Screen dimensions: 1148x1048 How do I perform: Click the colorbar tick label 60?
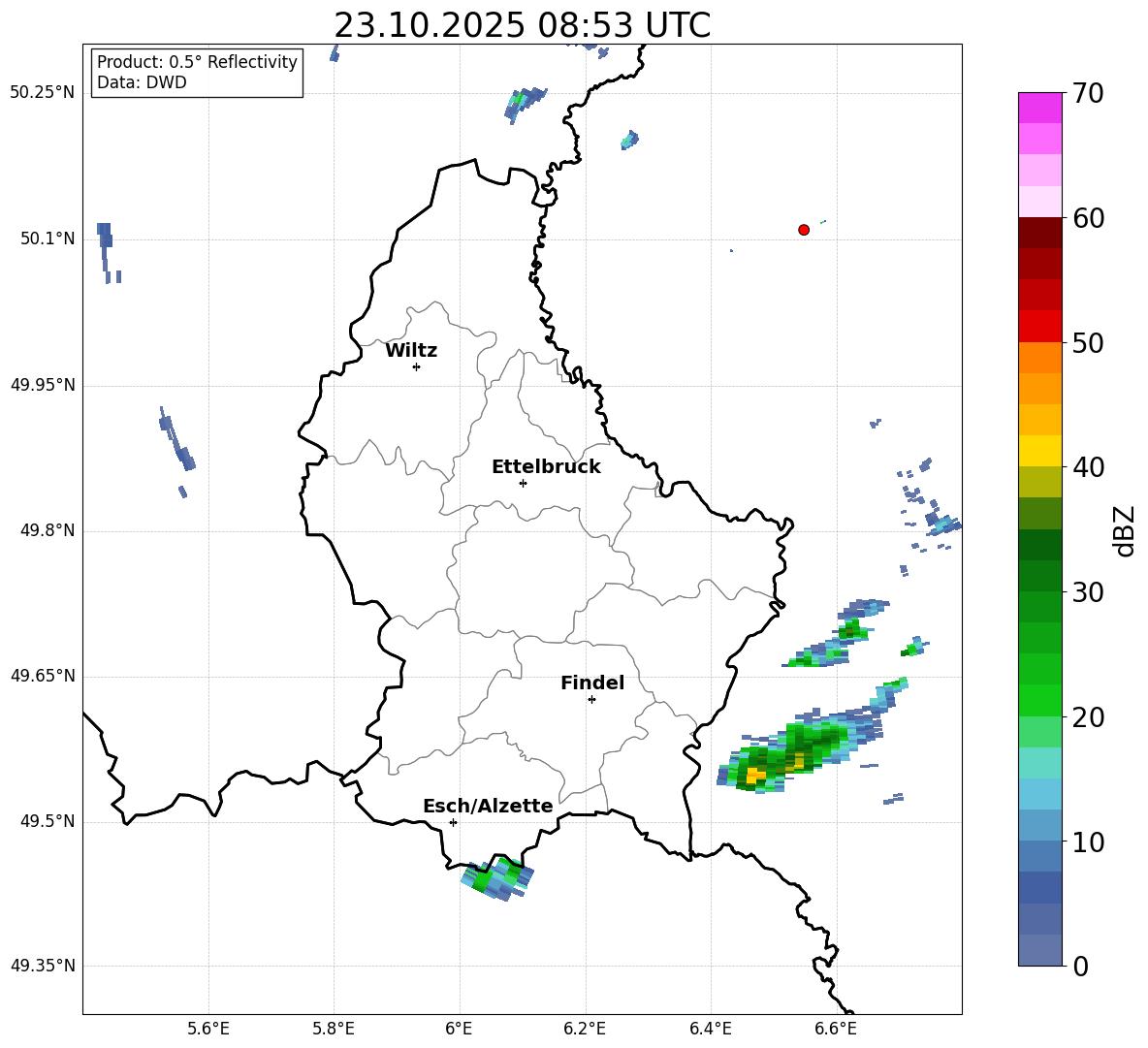(x=1088, y=218)
